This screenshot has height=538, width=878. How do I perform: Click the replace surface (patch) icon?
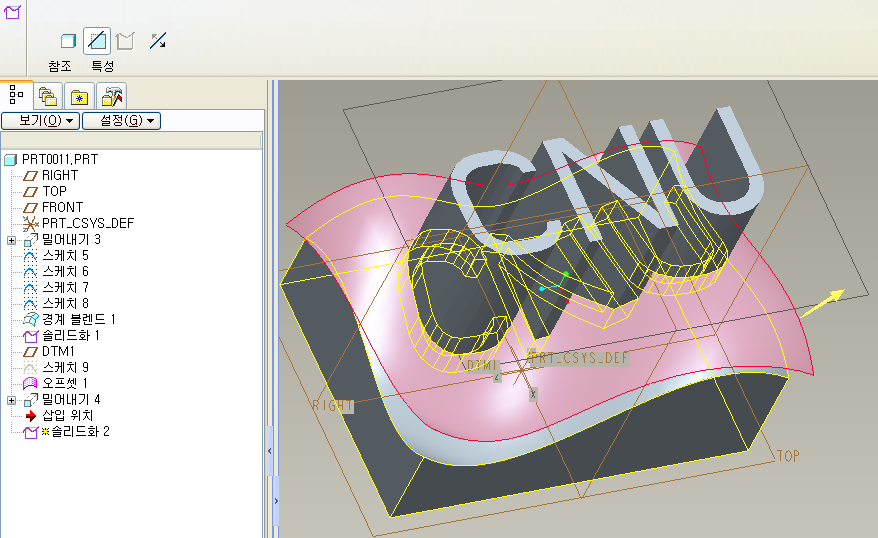(125, 41)
